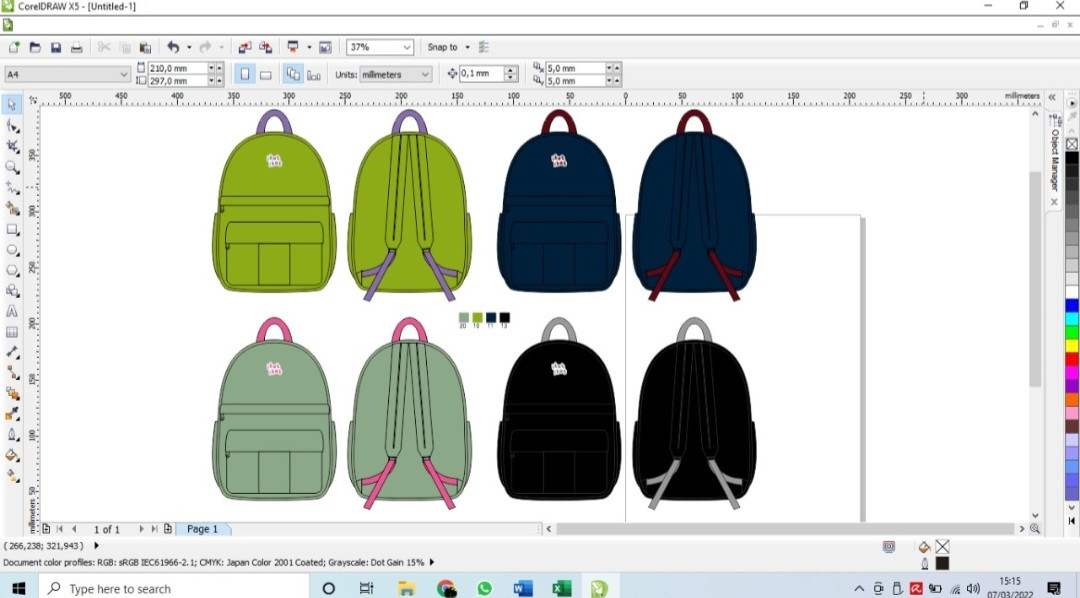This screenshot has height=598, width=1080.
Task: Open the Outline pen tool
Action: coord(12,435)
